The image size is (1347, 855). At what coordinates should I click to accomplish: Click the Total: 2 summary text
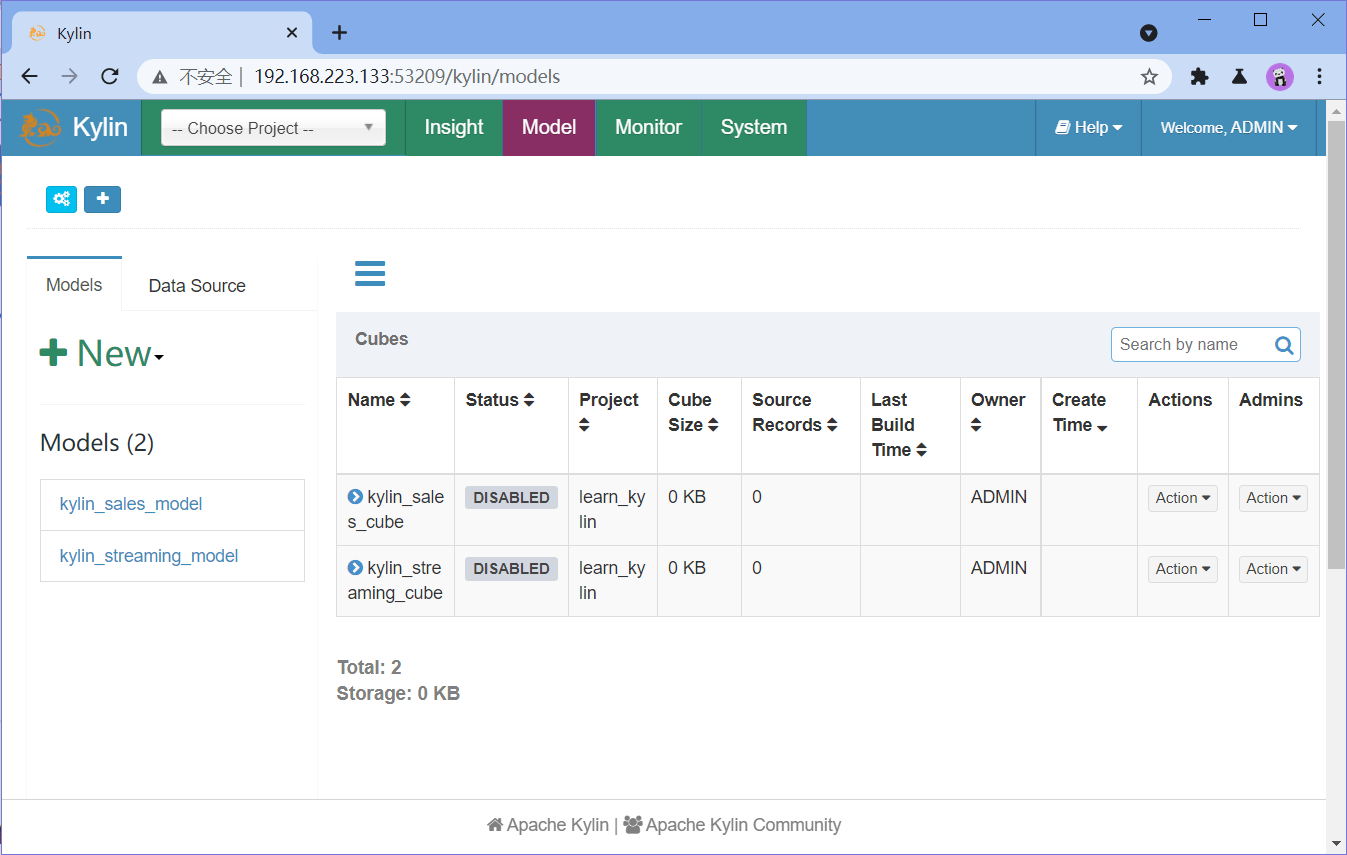pos(369,667)
